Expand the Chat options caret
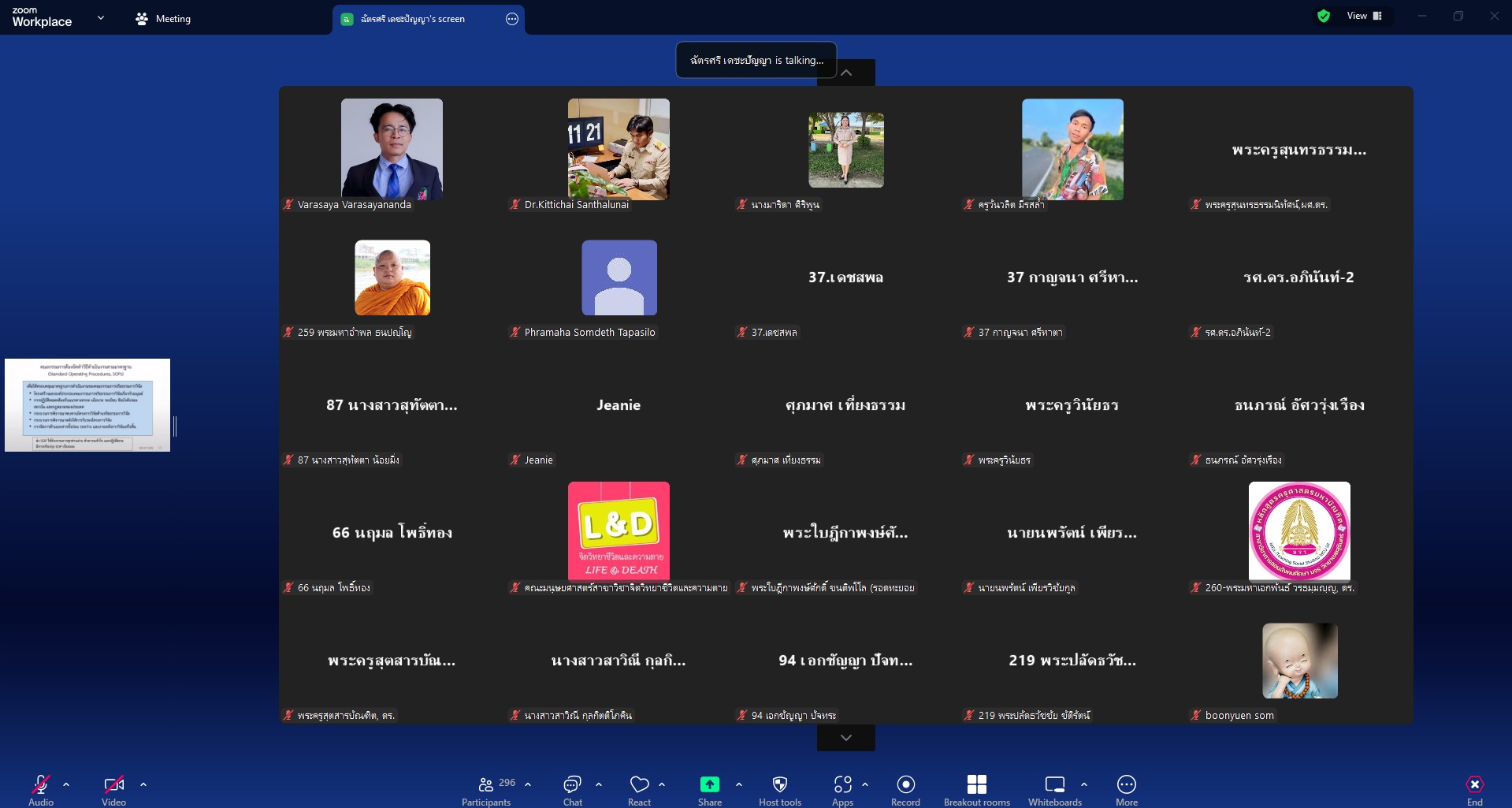Image resolution: width=1512 pixels, height=808 pixels. coord(599,784)
